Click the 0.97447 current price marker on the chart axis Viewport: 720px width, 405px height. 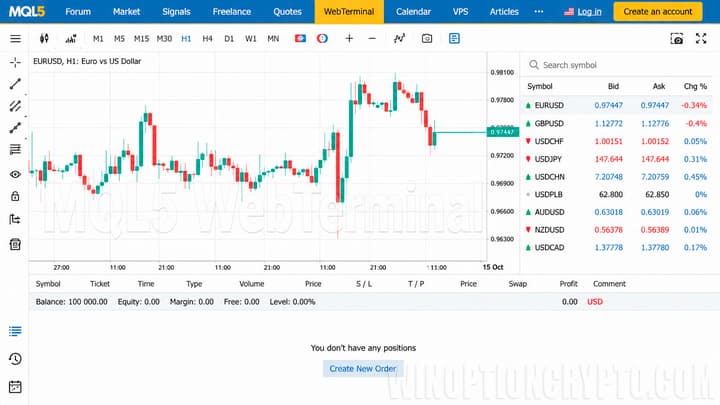pyautogui.click(x=502, y=132)
